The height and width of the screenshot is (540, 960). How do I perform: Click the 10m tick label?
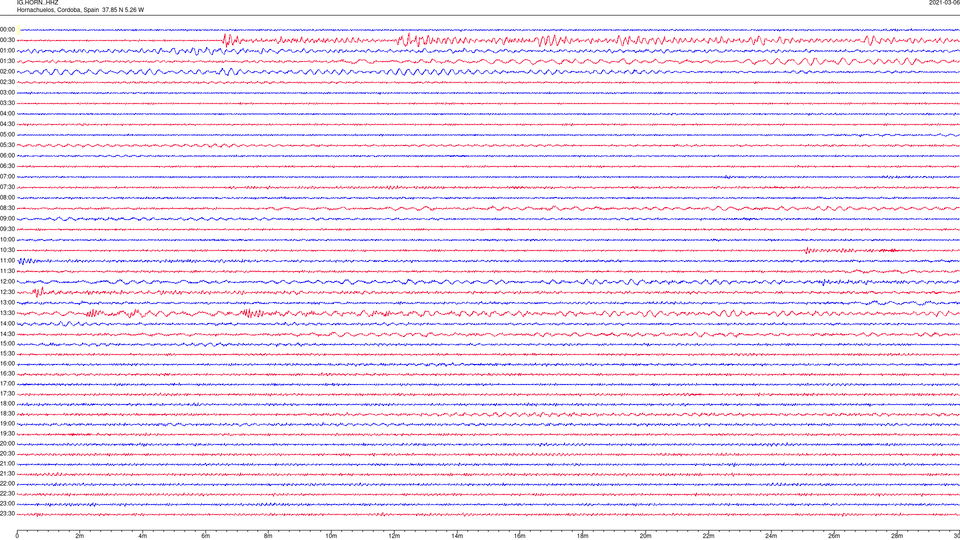tap(331, 536)
